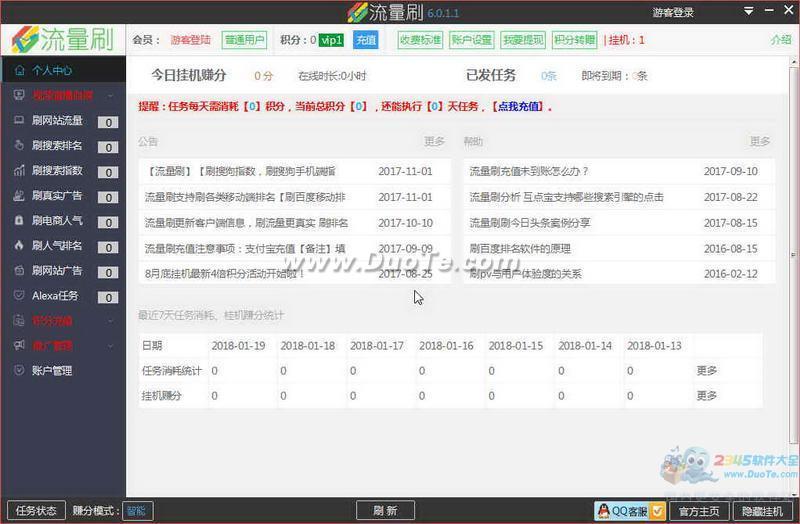
Task: Click the 我要提现 withdraw button
Action: pos(523,40)
